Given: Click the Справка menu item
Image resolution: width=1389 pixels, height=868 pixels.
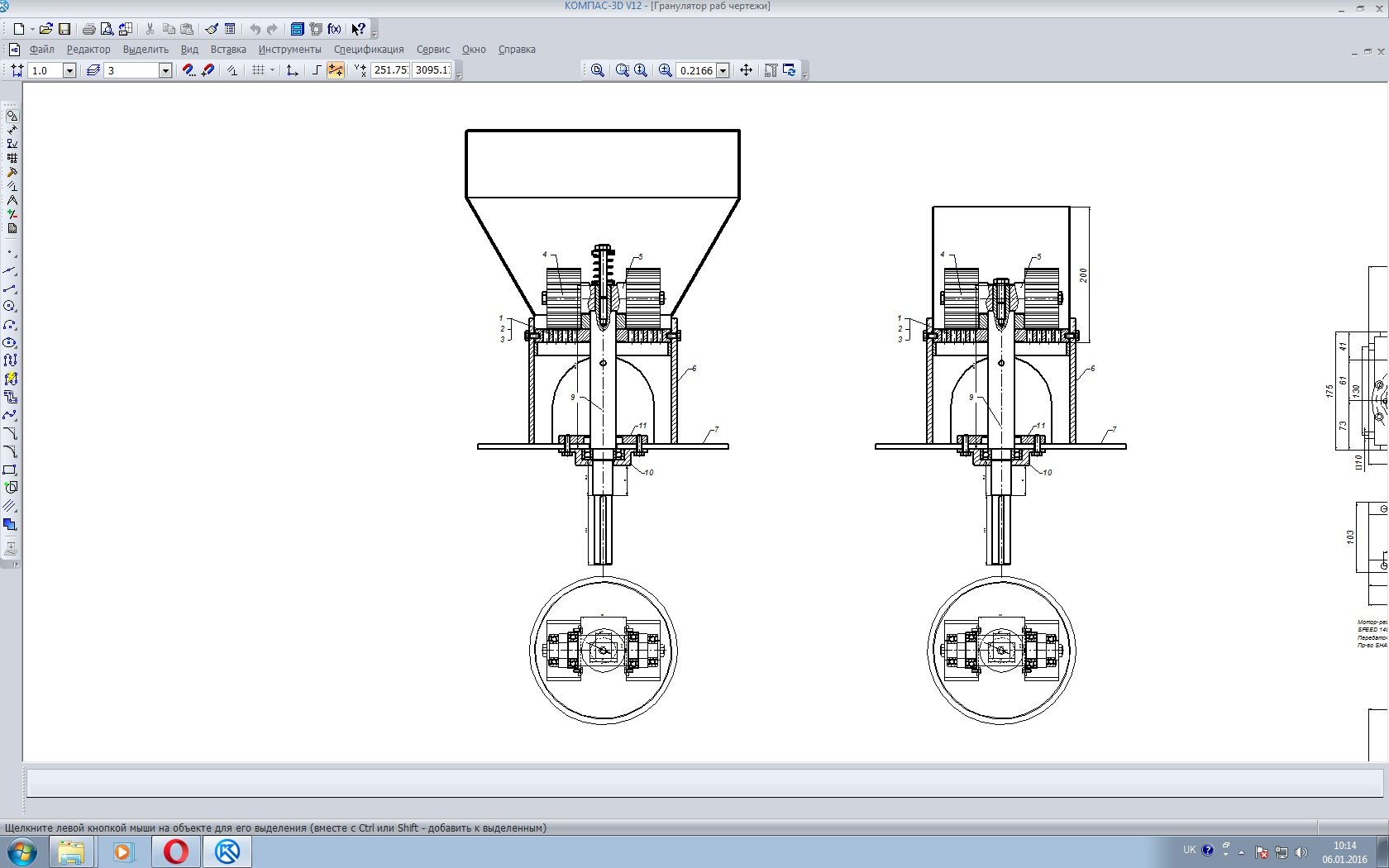Looking at the screenshot, I should click(x=517, y=50).
